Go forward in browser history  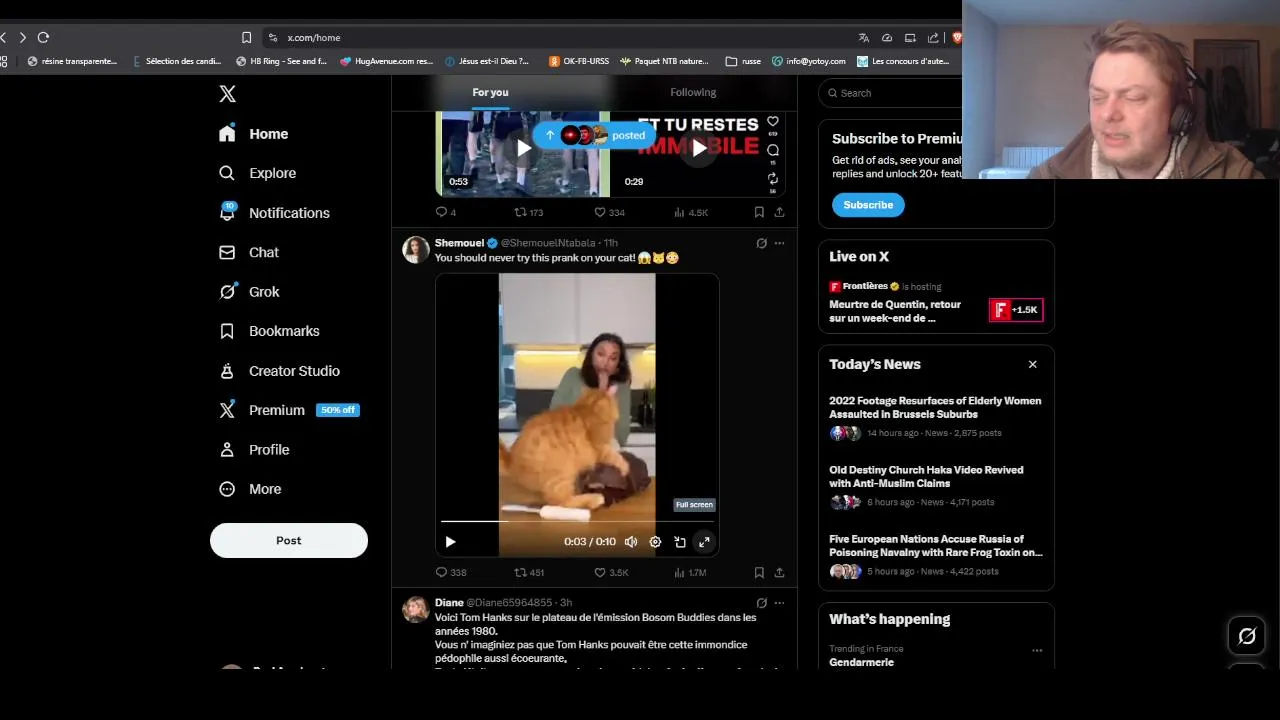[22, 37]
